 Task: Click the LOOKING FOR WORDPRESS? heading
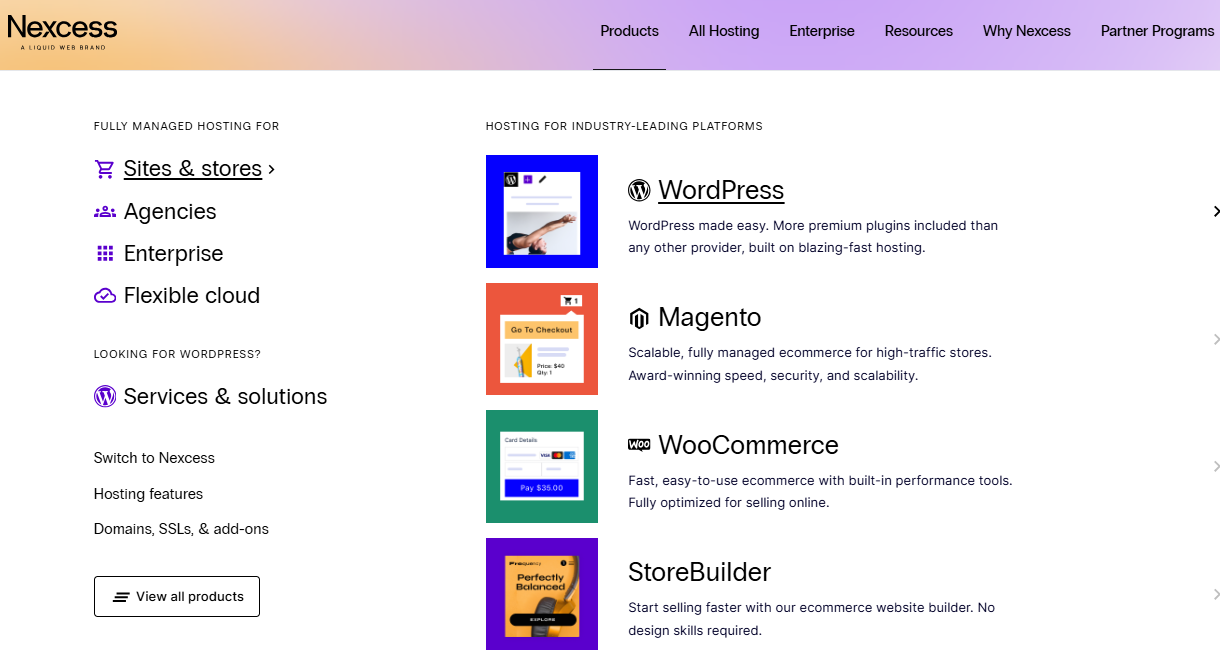[x=177, y=354]
